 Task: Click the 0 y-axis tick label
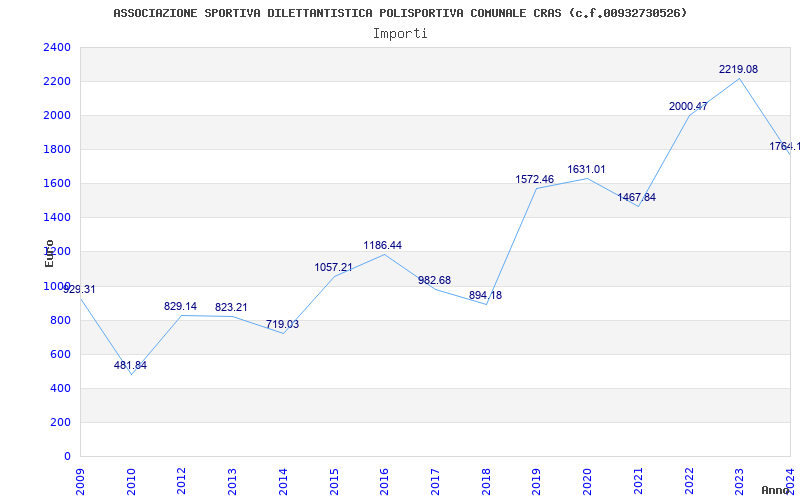[x=67, y=457]
